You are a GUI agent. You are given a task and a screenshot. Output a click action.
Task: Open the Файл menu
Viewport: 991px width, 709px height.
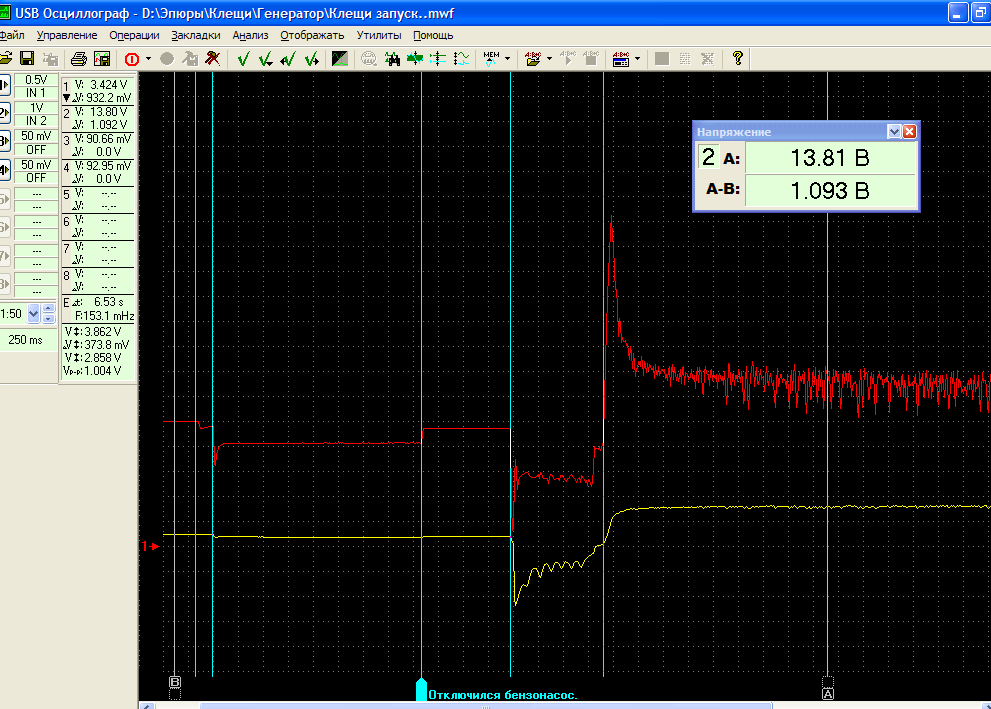pos(12,35)
